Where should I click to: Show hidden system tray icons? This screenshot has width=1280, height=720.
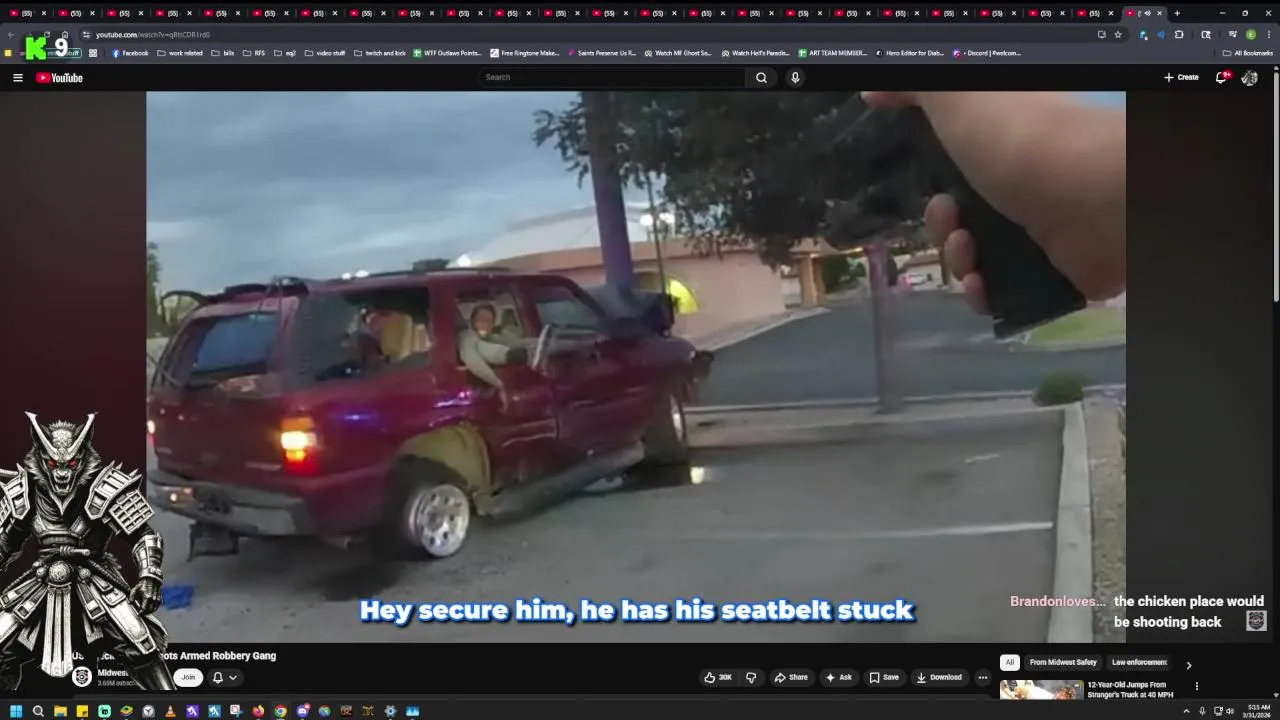point(1187,711)
